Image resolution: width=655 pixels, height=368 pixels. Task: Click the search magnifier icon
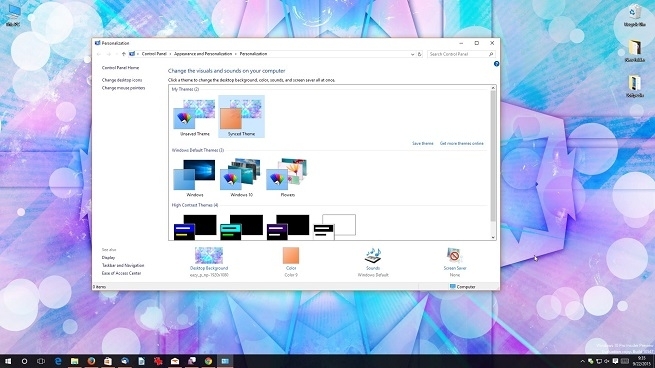(x=491, y=54)
